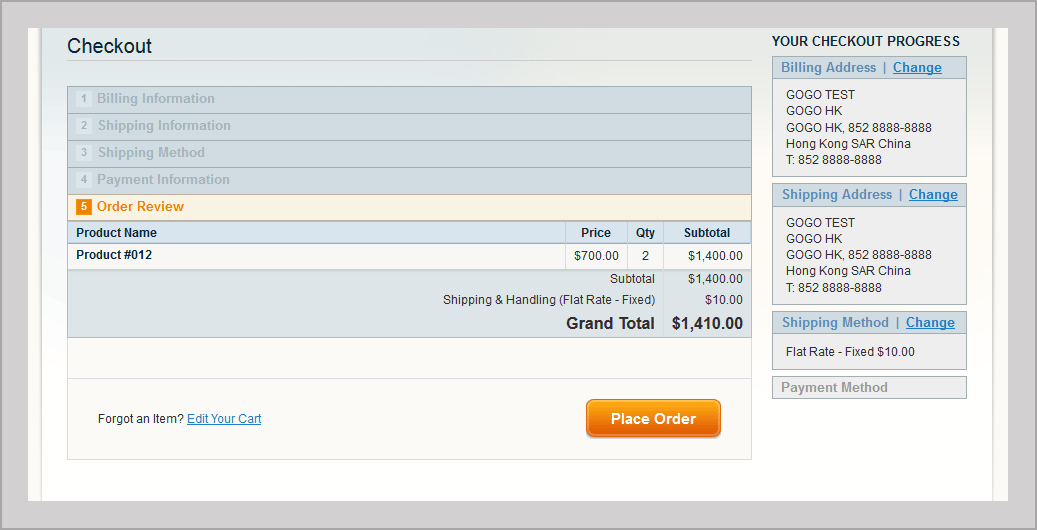Expand the Shipping Method step
1037x530 pixels.
coord(151,153)
